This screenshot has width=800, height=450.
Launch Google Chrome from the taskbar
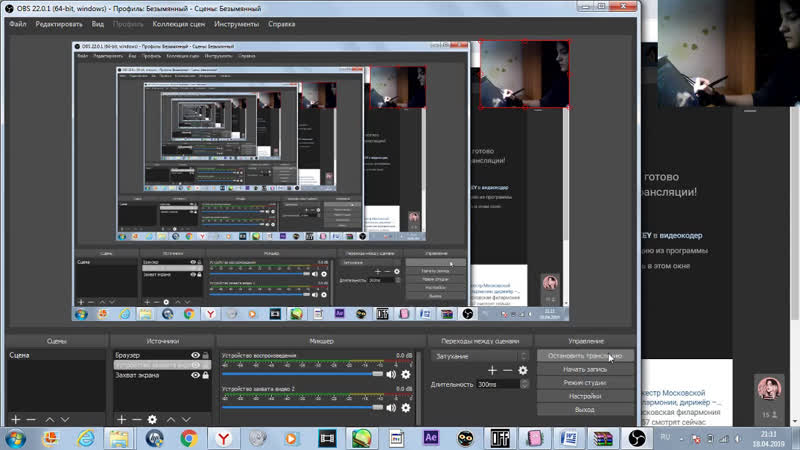pyautogui.click(x=189, y=438)
